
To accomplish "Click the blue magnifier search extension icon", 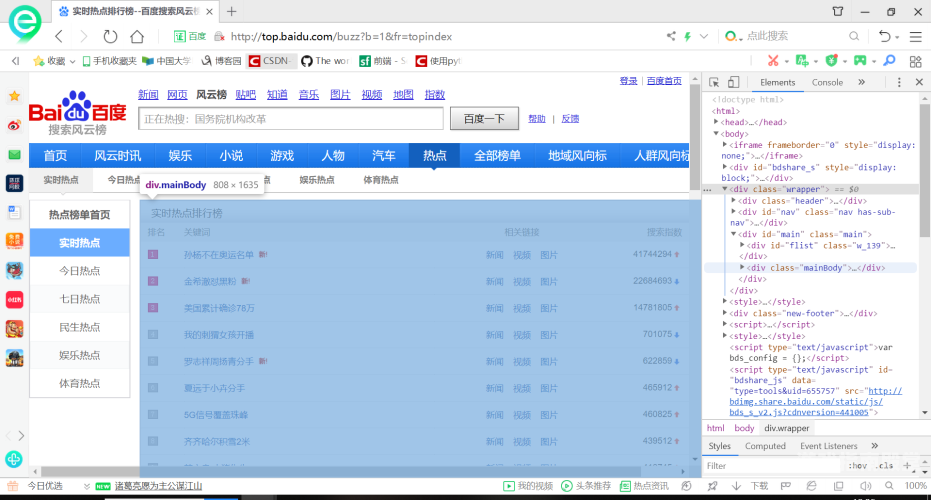I will tap(889, 61).
